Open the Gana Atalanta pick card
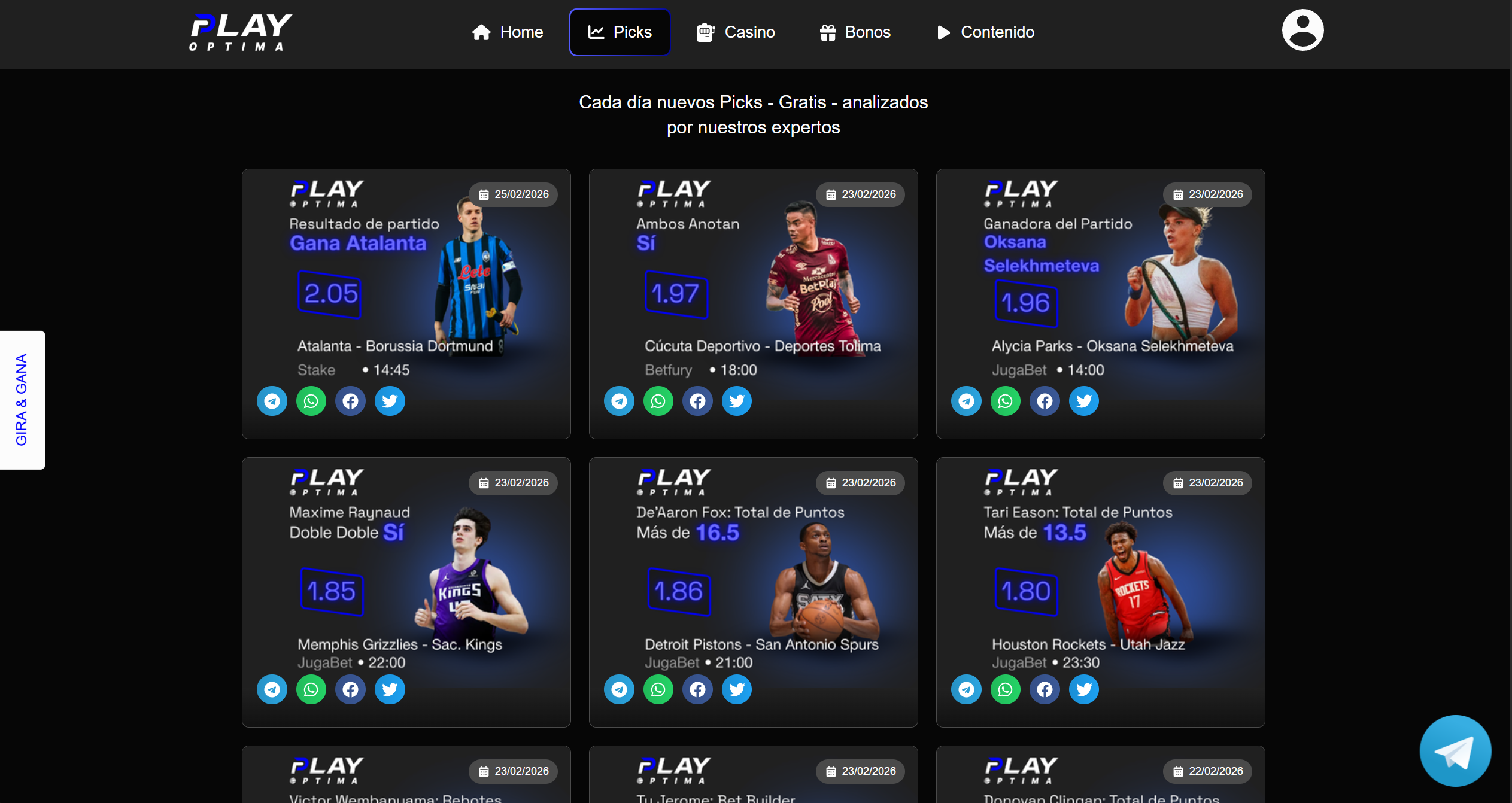The width and height of the screenshot is (1512, 803). (x=406, y=304)
